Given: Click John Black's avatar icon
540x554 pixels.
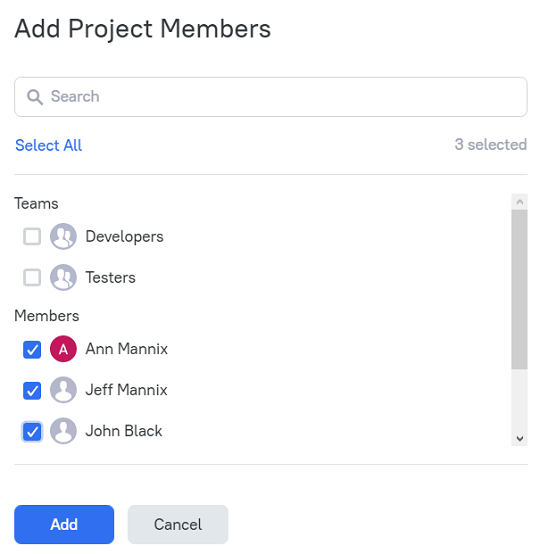Looking at the screenshot, I should 63,431.
